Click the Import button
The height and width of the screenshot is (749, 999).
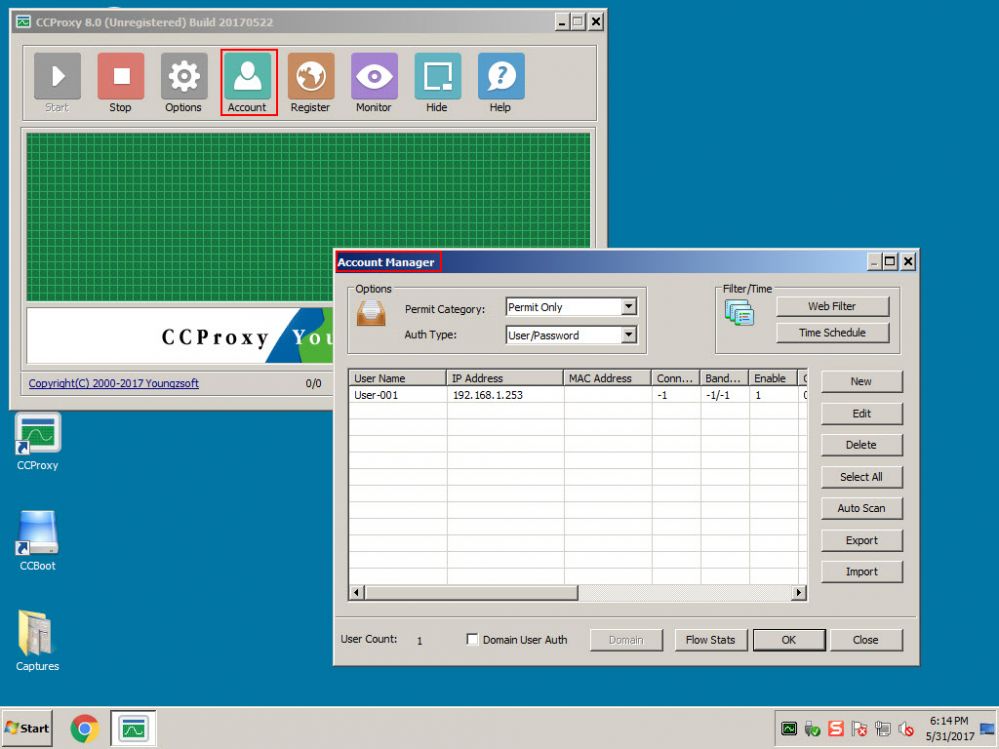point(861,572)
